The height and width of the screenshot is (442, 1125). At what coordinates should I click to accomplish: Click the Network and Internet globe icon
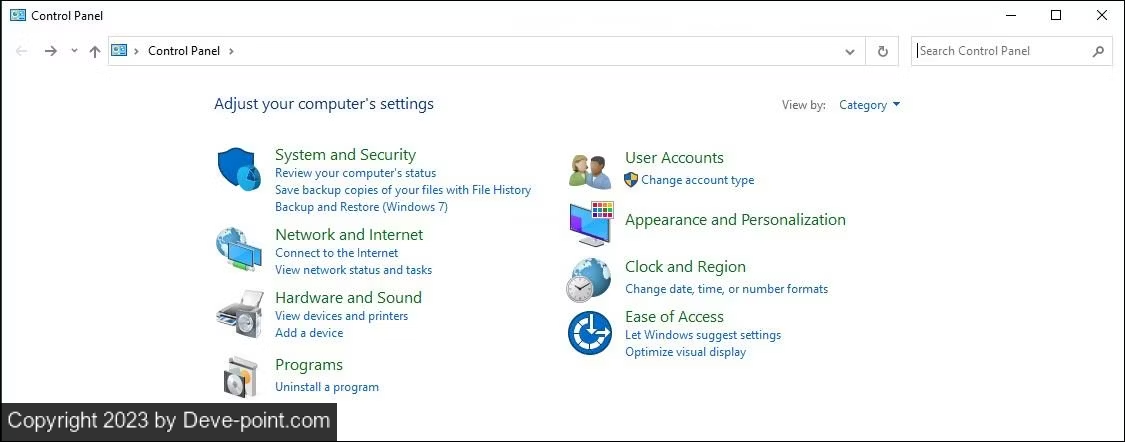tap(239, 249)
